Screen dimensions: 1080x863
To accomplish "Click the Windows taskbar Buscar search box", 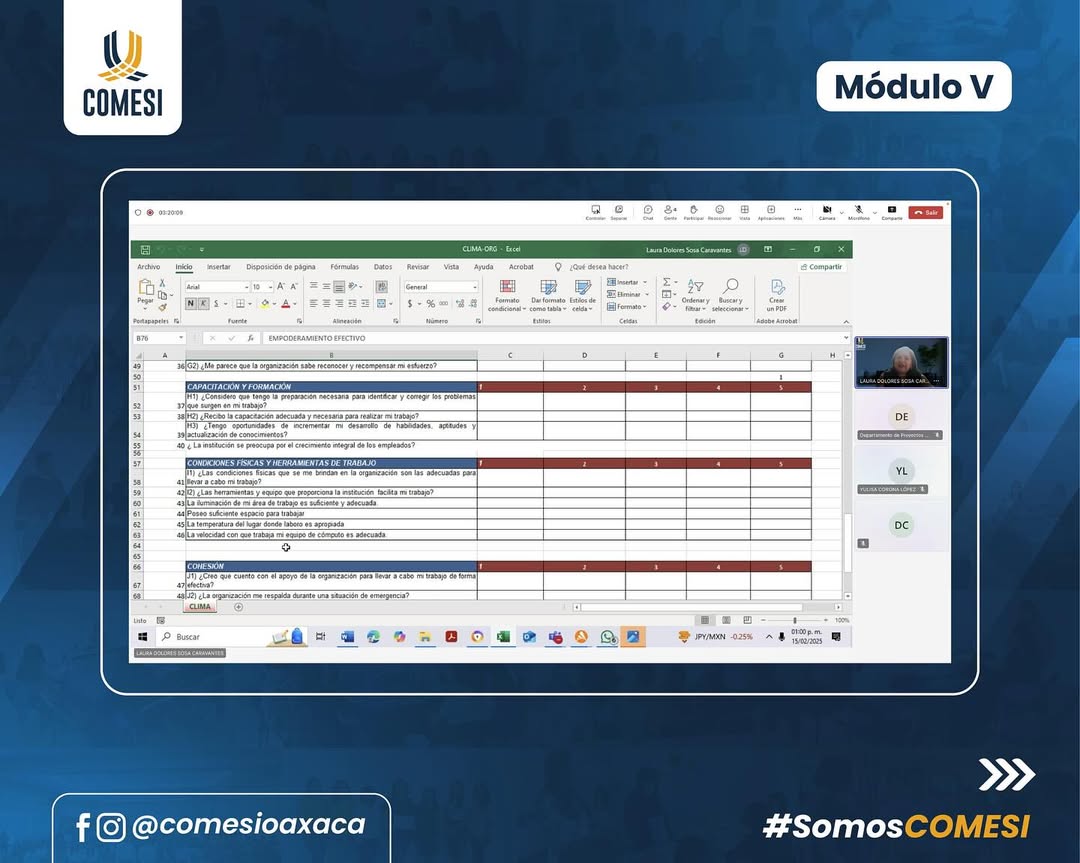I will (x=210, y=637).
